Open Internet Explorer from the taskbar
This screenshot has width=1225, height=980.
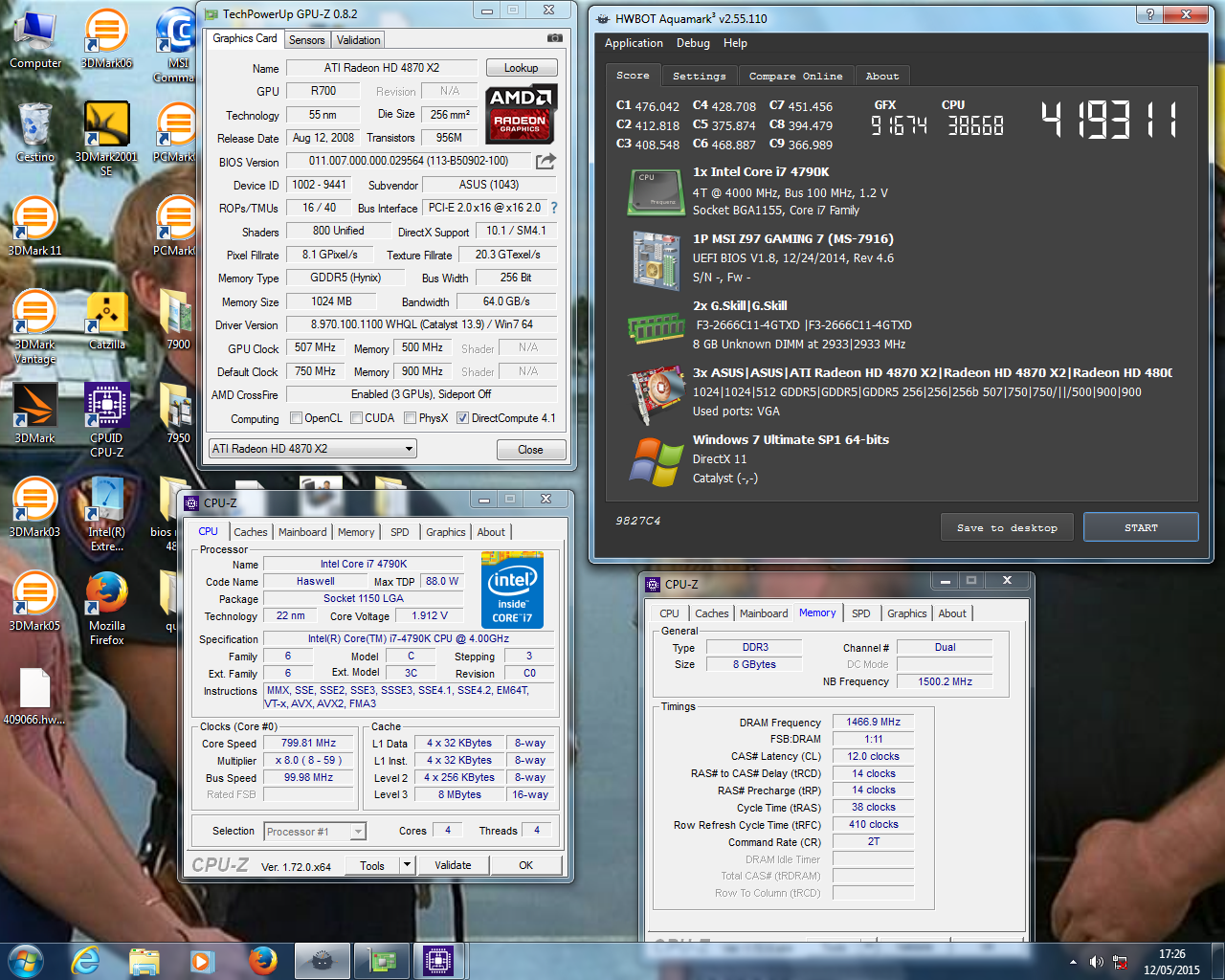pyautogui.click(x=85, y=961)
